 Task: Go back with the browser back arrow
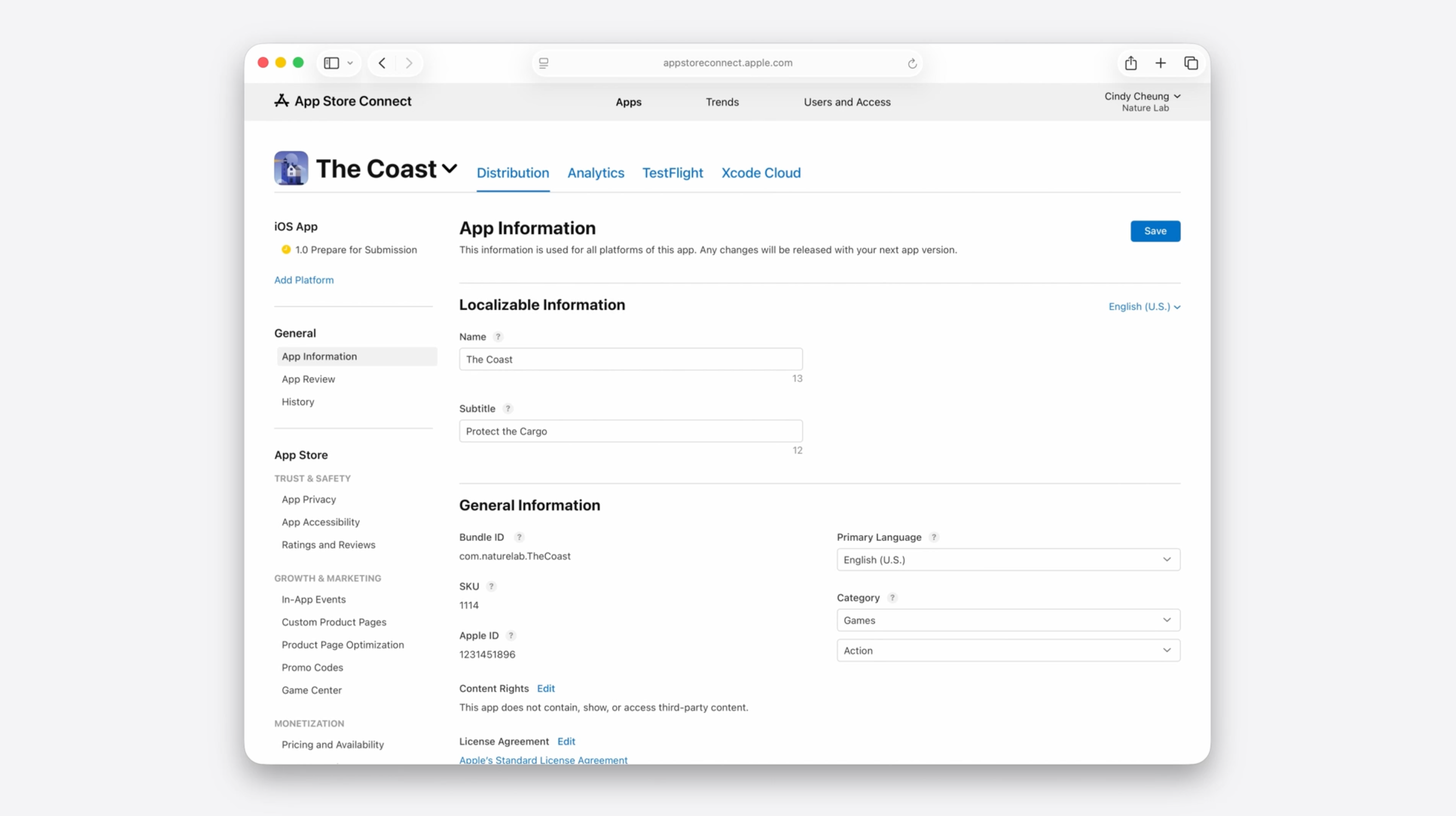[382, 63]
